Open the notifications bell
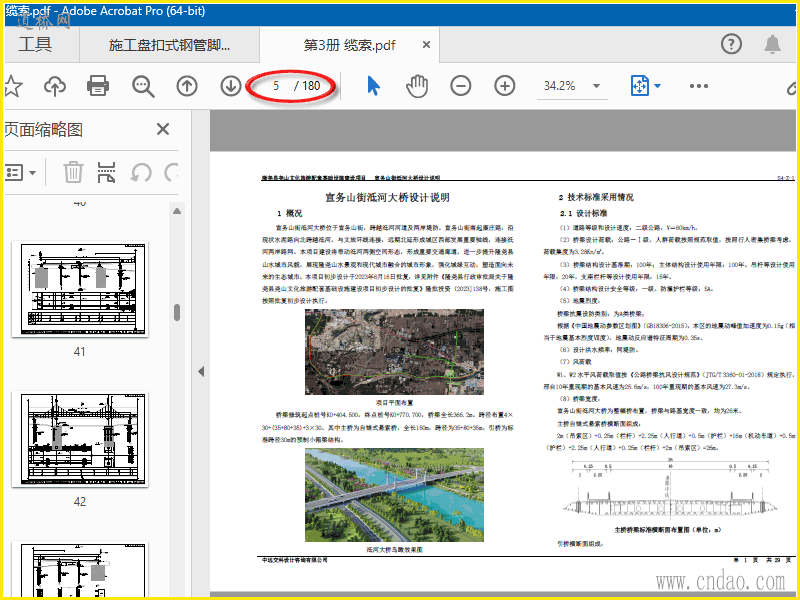The image size is (800, 600). pos(772,44)
